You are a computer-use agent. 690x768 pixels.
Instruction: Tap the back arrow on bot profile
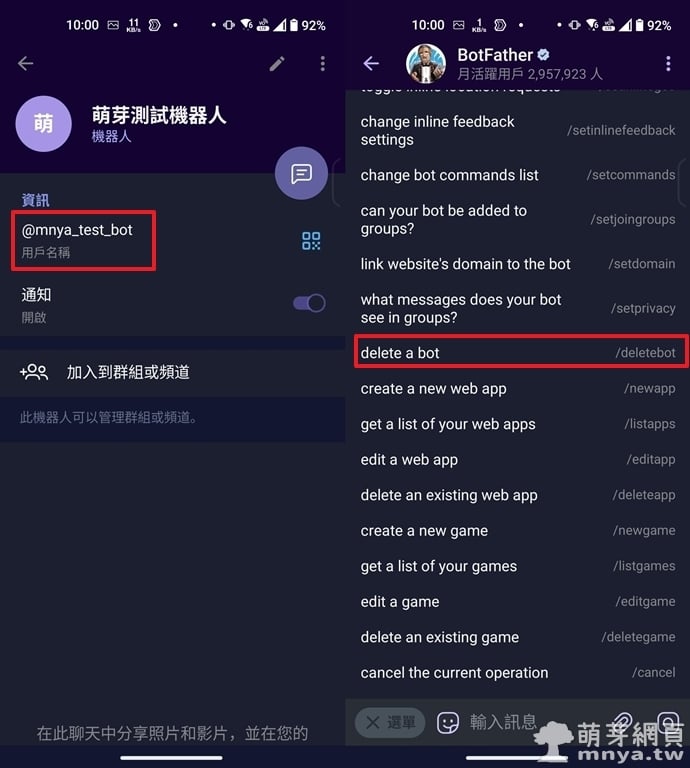coord(25,63)
